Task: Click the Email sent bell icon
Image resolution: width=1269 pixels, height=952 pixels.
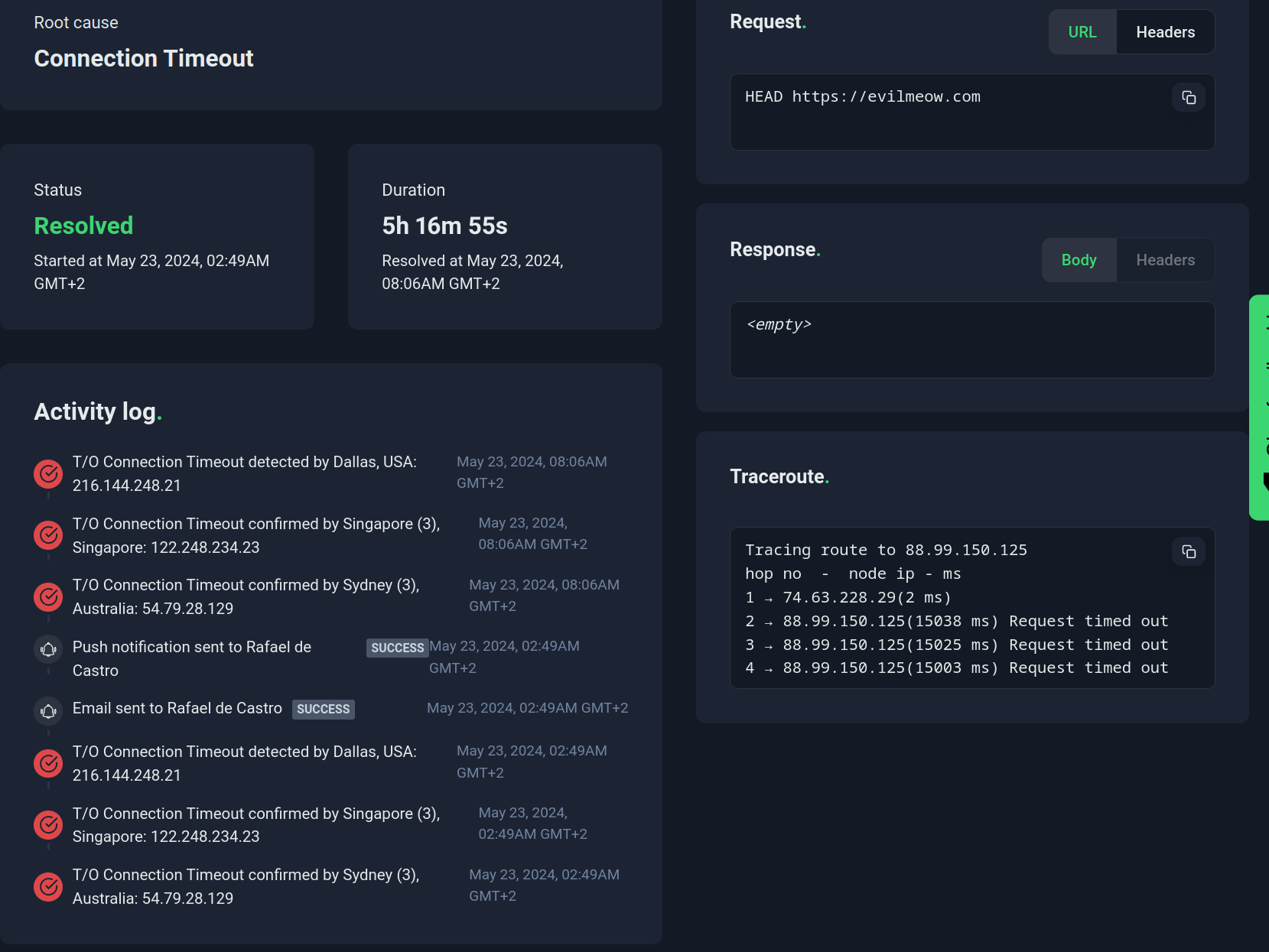Action: point(48,711)
